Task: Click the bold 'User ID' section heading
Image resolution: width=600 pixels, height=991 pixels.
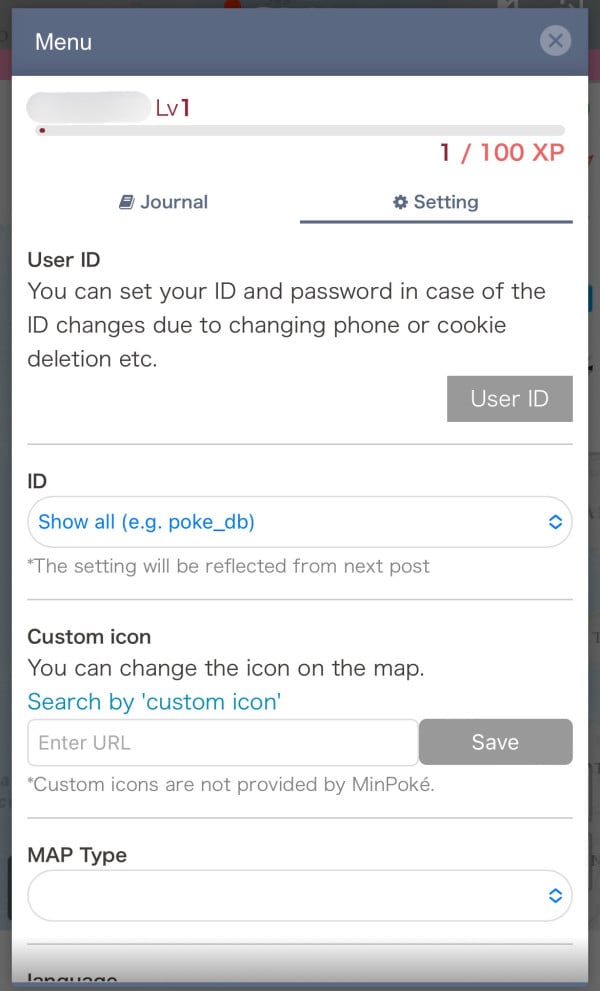Action: pos(64,260)
